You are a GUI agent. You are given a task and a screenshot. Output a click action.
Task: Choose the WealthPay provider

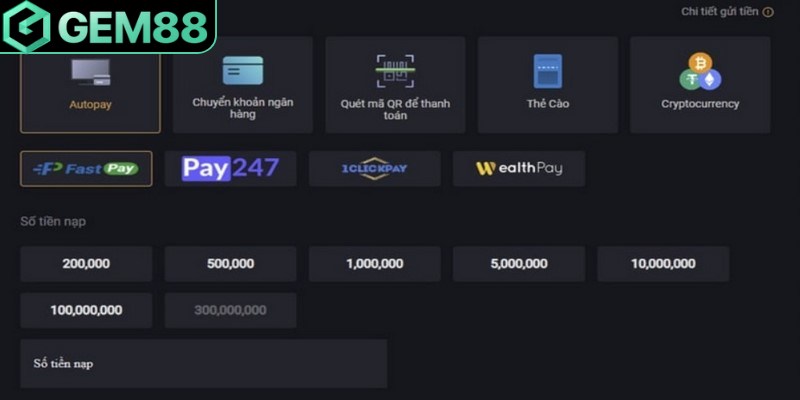pyautogui.click(x=518, y=168)
